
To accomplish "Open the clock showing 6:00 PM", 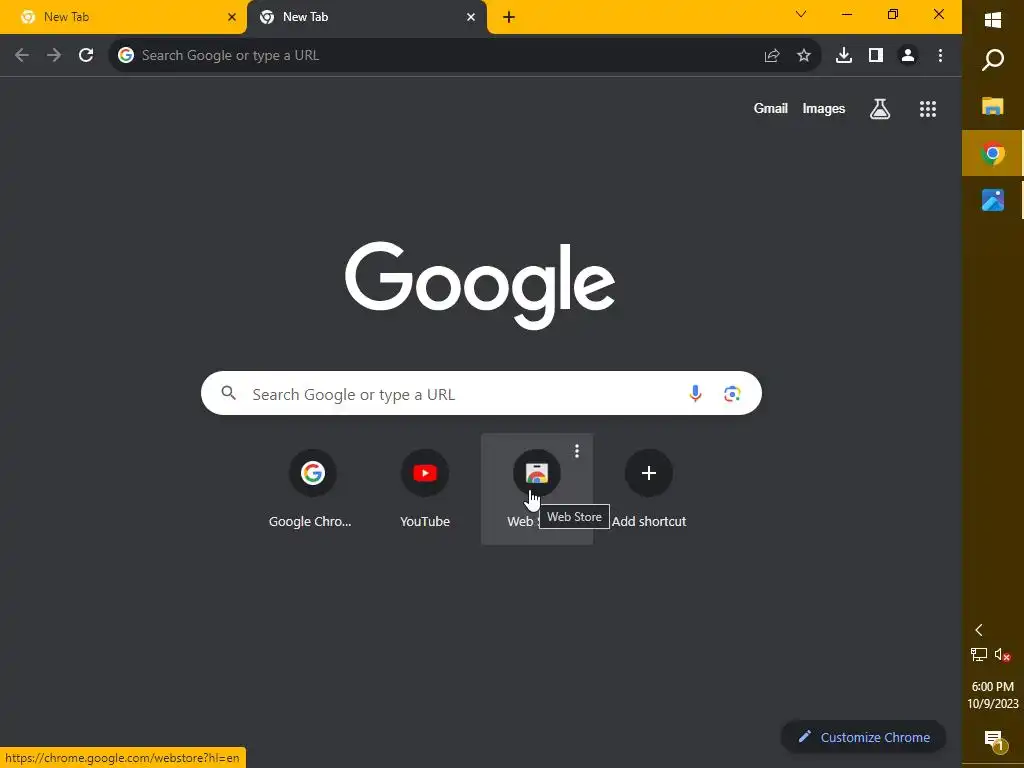I will point(993,695).
